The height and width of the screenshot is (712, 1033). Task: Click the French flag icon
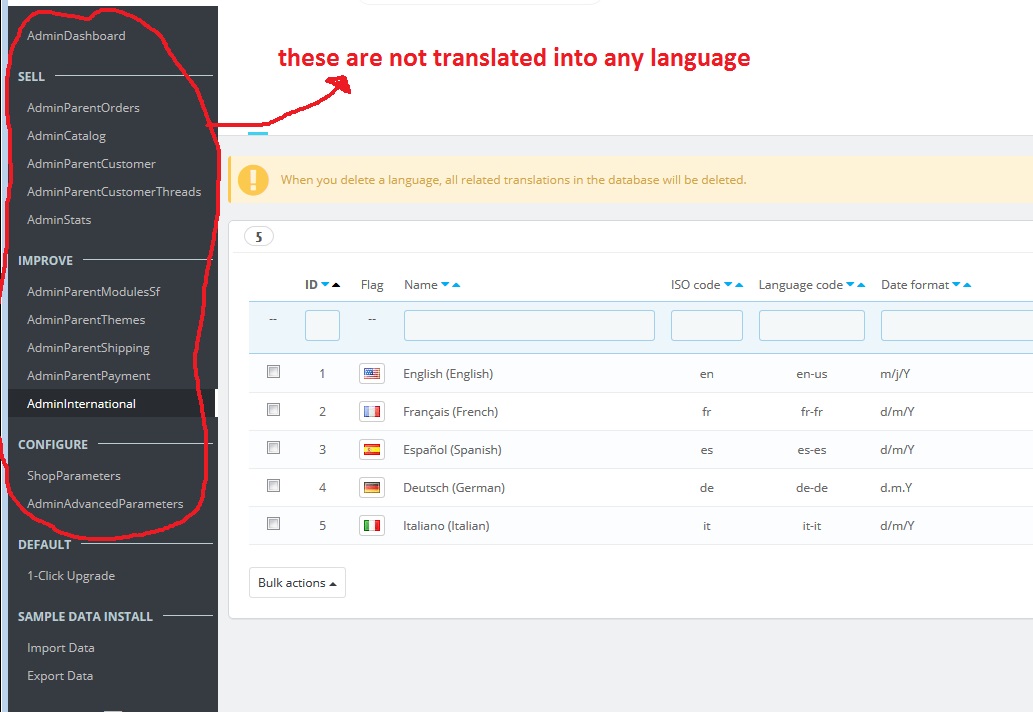pos(372,412)
